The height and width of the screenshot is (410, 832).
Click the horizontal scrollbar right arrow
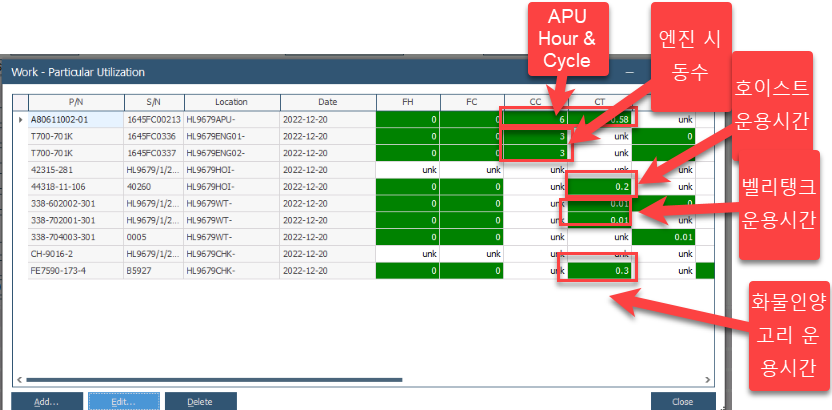709,380
